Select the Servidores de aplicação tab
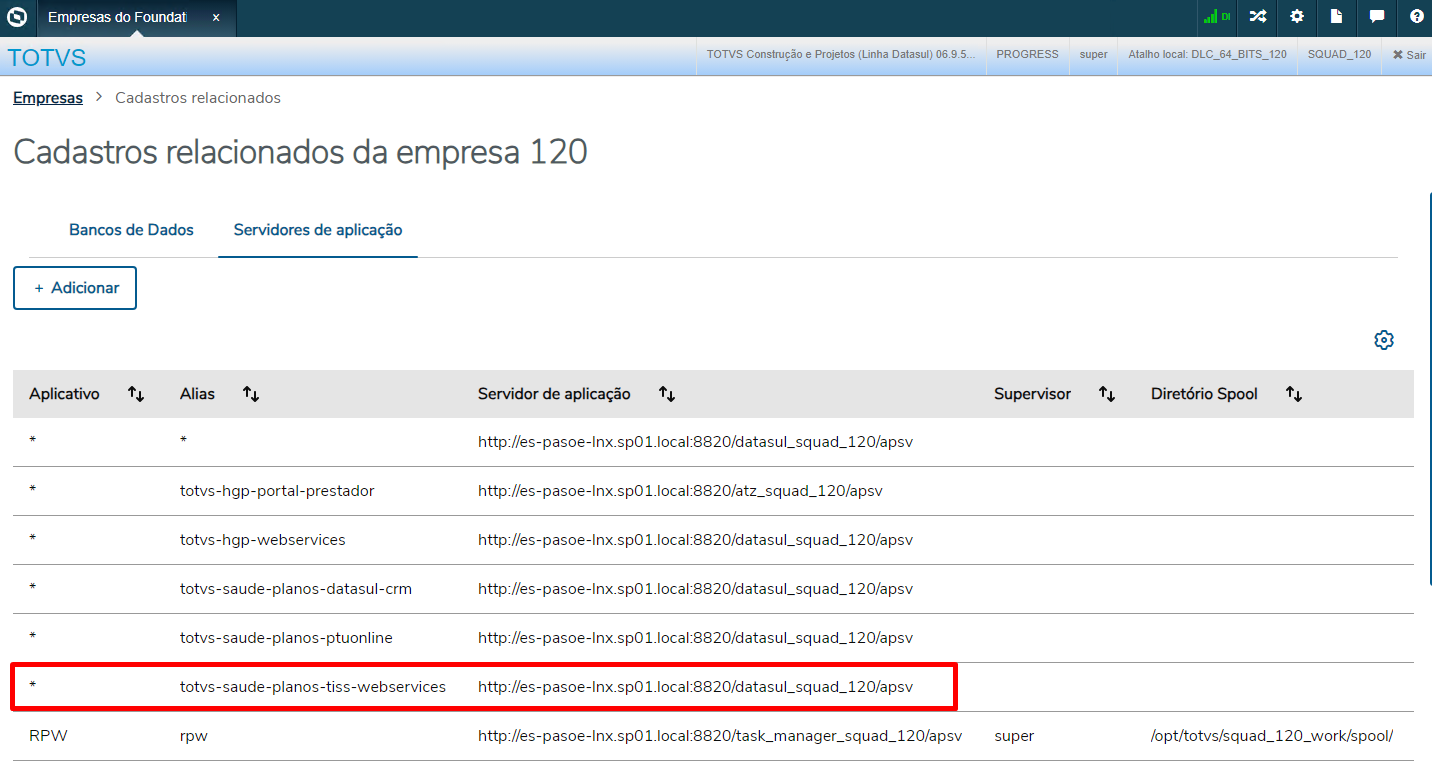 click(x=318, y=230)
